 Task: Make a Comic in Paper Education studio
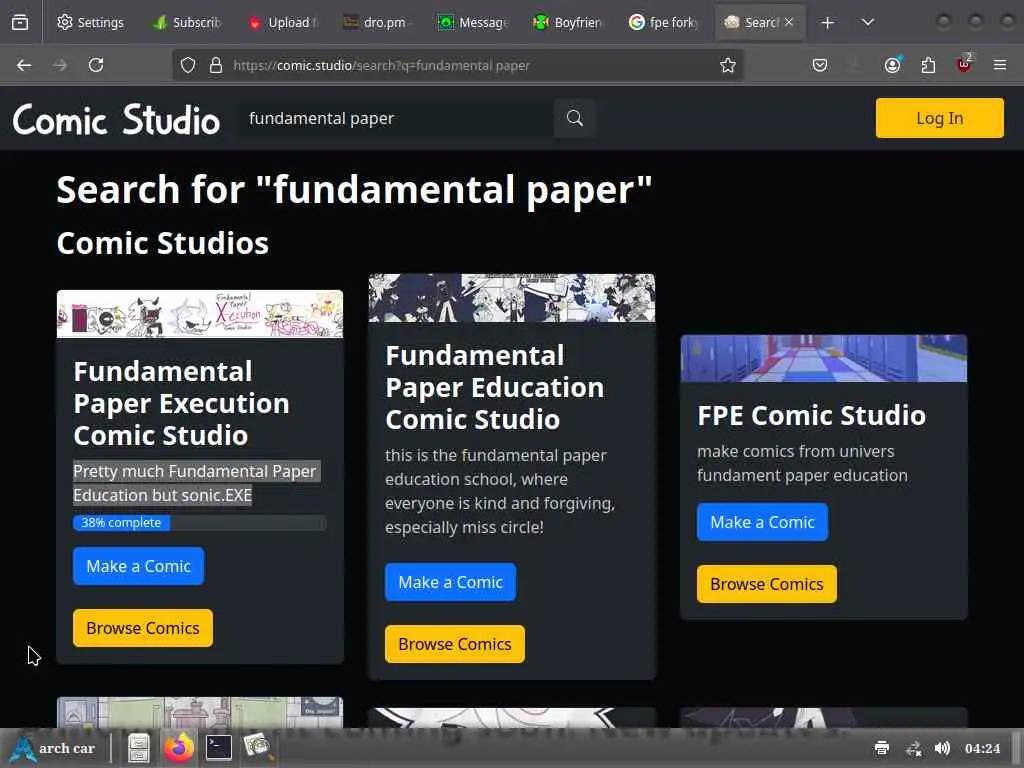click(451, 582)
